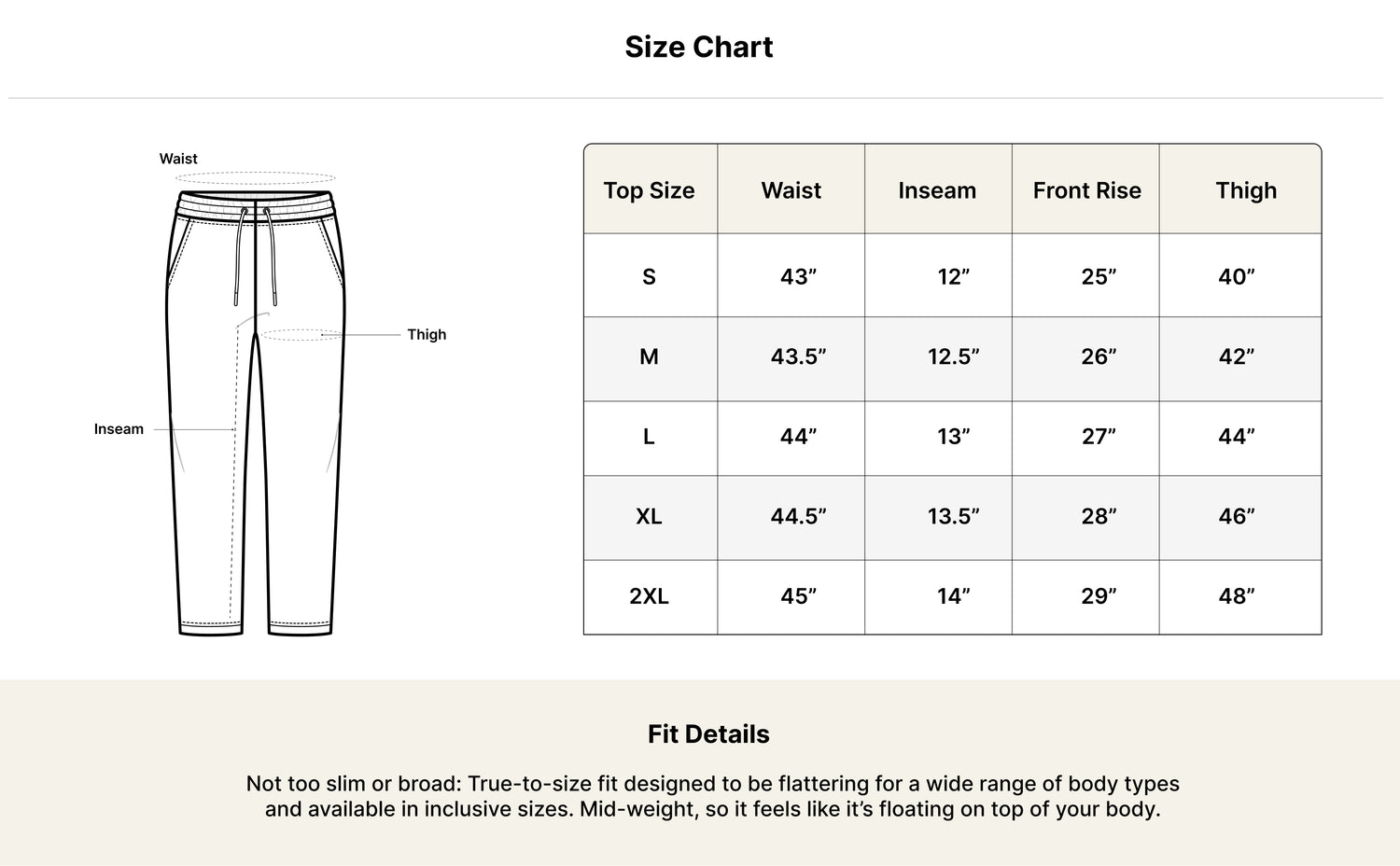This screenshot has width=1400, height=866.
Task: Click the Inseam column header
Action: click(937, 190)
